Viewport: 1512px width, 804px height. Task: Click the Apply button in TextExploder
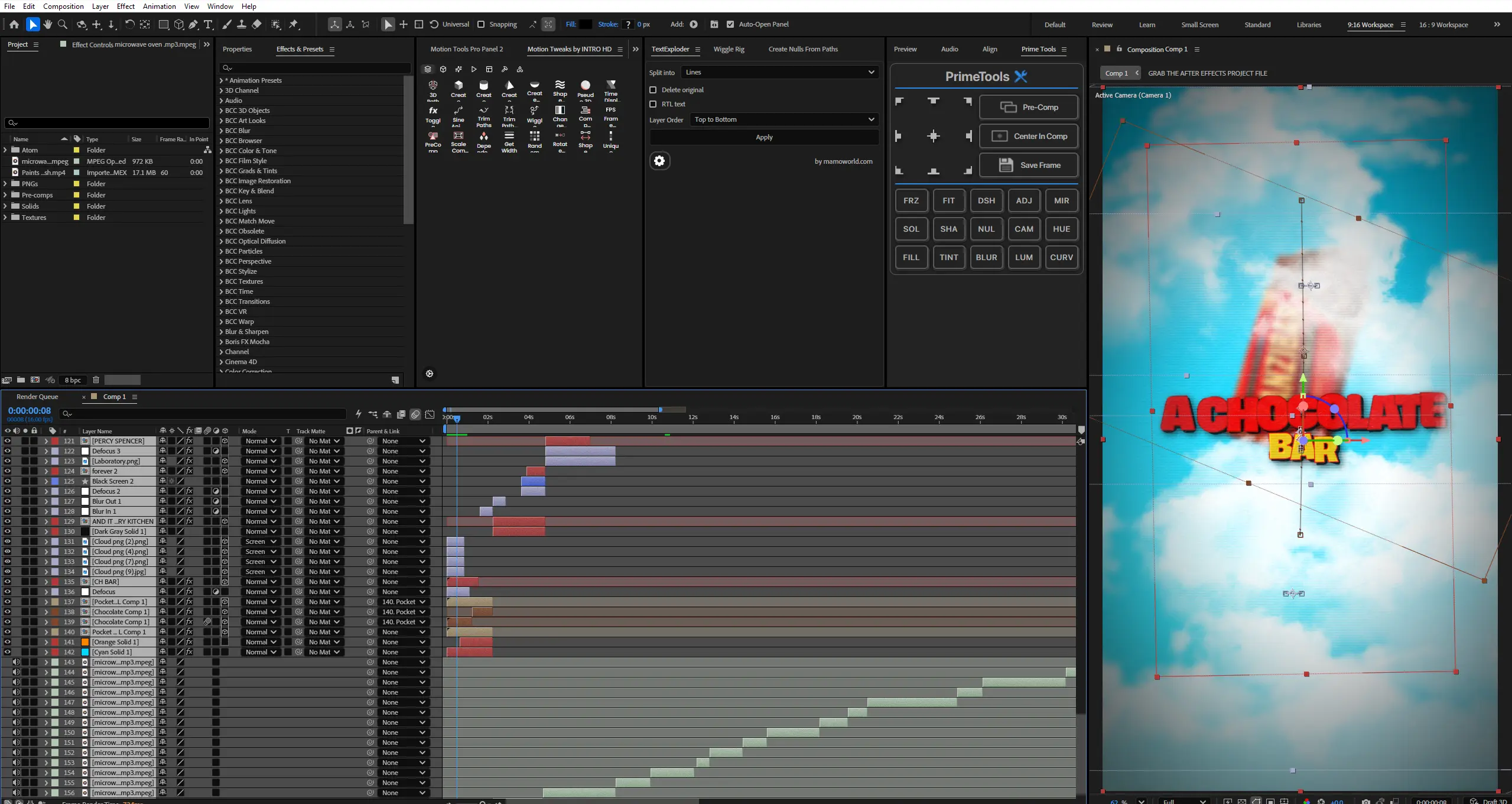[x=764, y=137]
